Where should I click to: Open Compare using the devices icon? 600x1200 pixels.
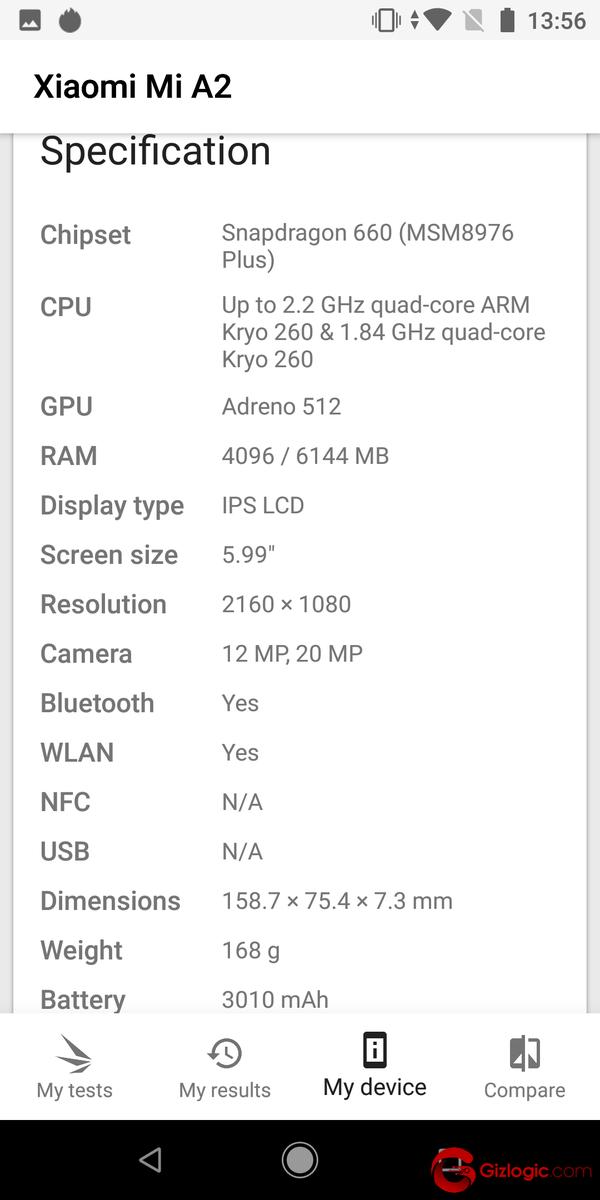tap(524, 1052)
